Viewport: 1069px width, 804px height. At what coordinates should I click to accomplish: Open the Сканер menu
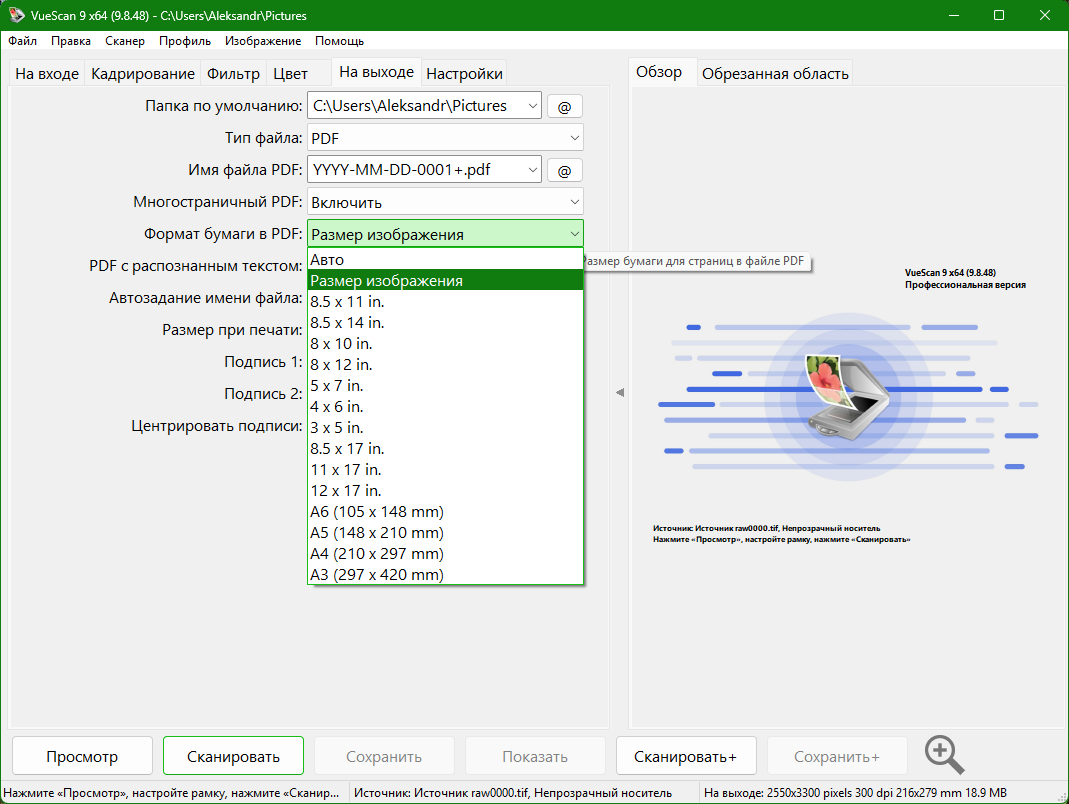pos(125,41)
